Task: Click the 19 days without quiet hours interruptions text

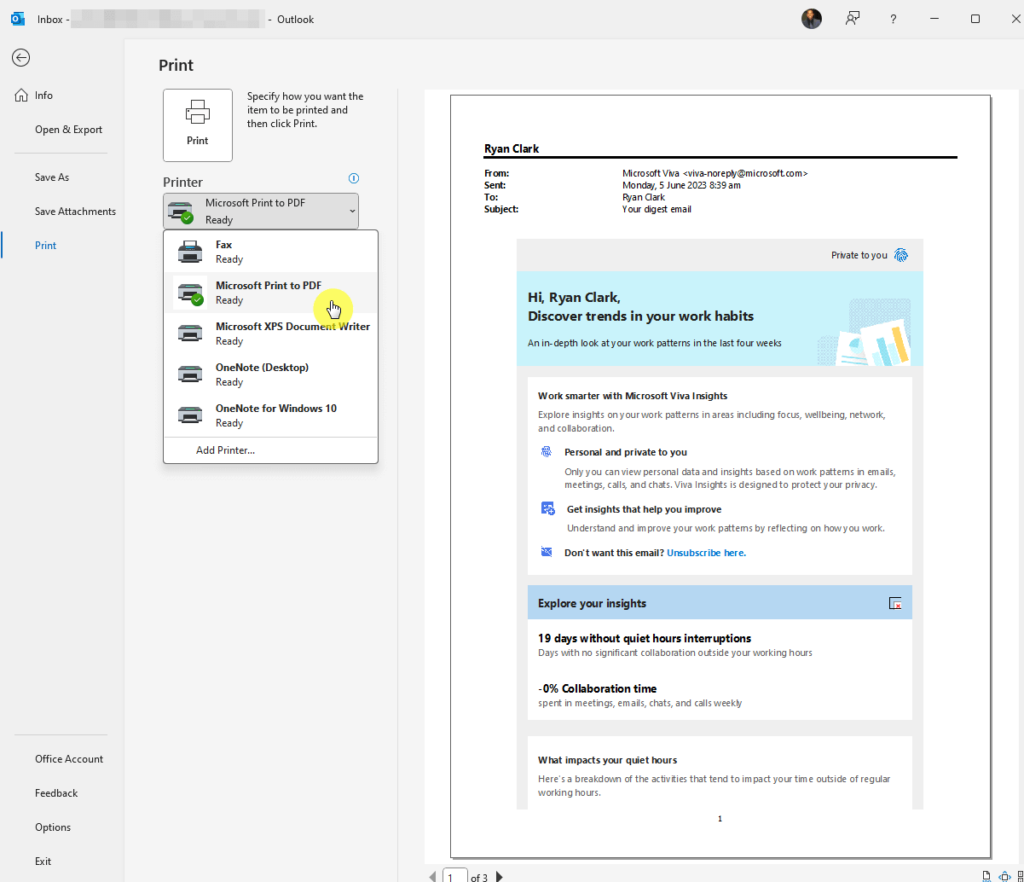Action: coord(644,638)
